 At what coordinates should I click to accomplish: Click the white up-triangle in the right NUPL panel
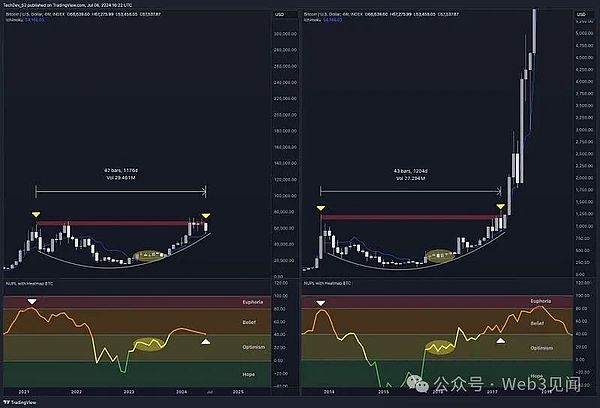click(501, 342)
